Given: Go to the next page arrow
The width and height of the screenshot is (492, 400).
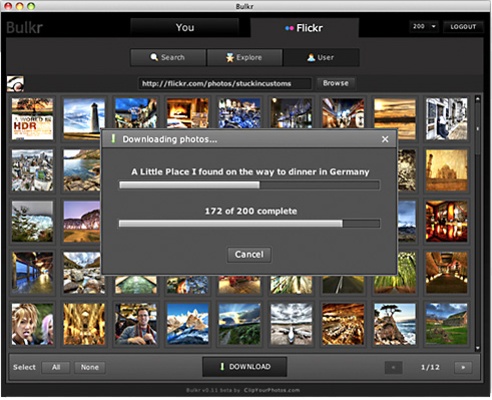Looking at the screenshot, I should pos(463,367).
